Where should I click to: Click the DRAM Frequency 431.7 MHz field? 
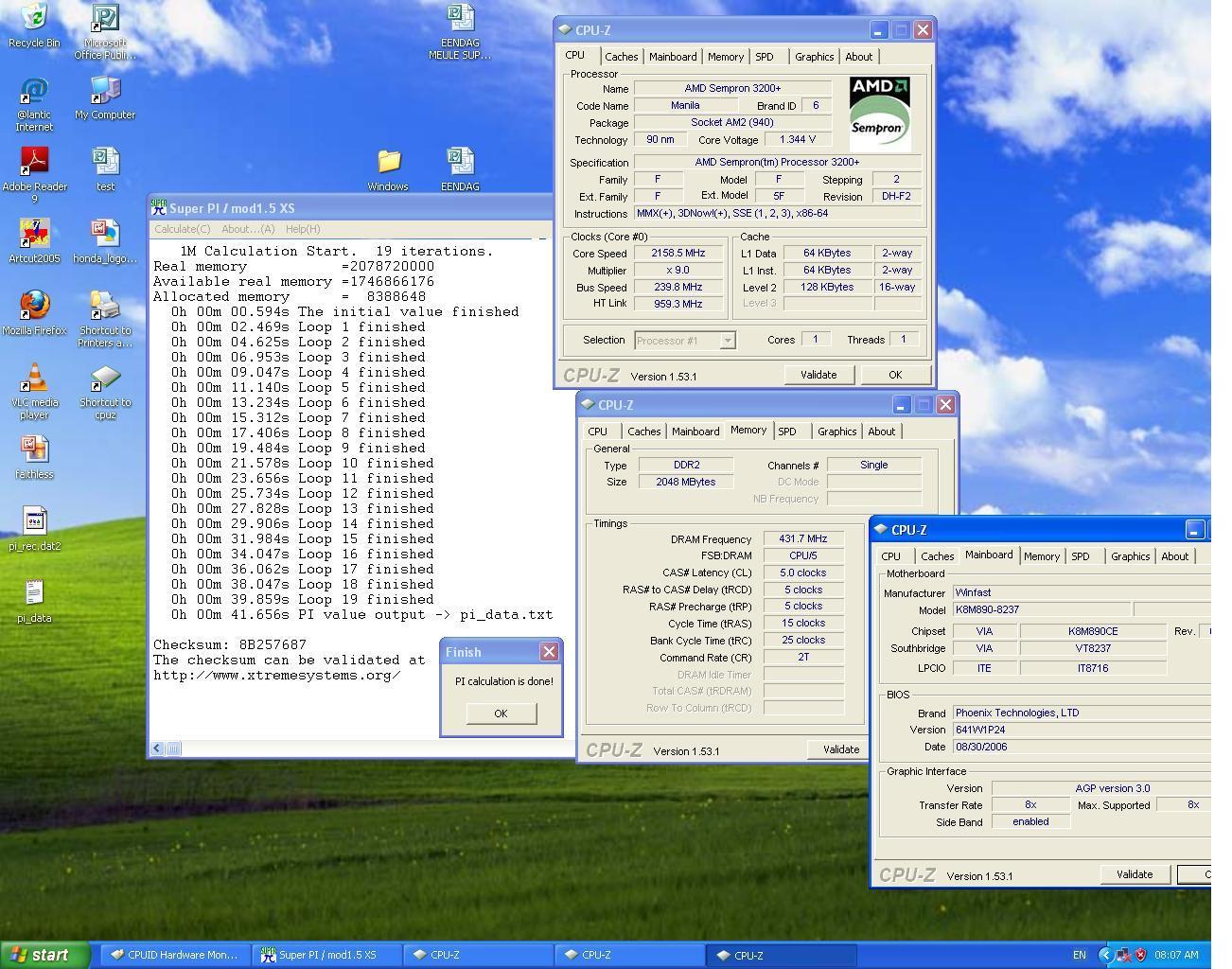802,539
